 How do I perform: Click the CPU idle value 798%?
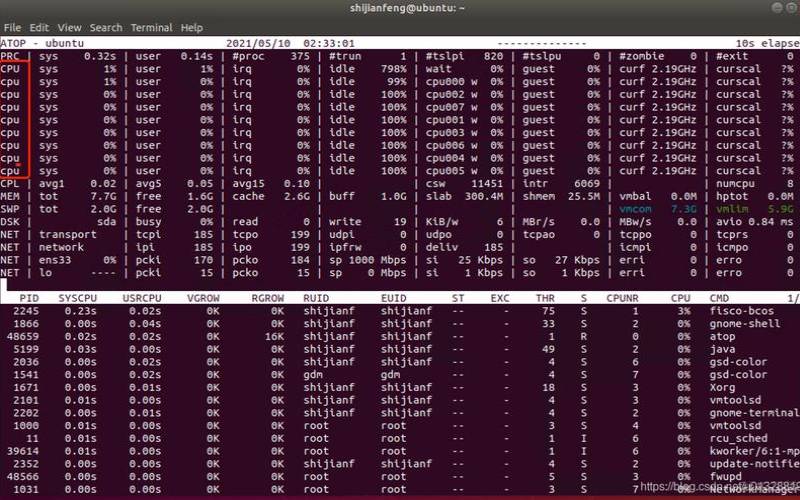[x=393, y=69]
